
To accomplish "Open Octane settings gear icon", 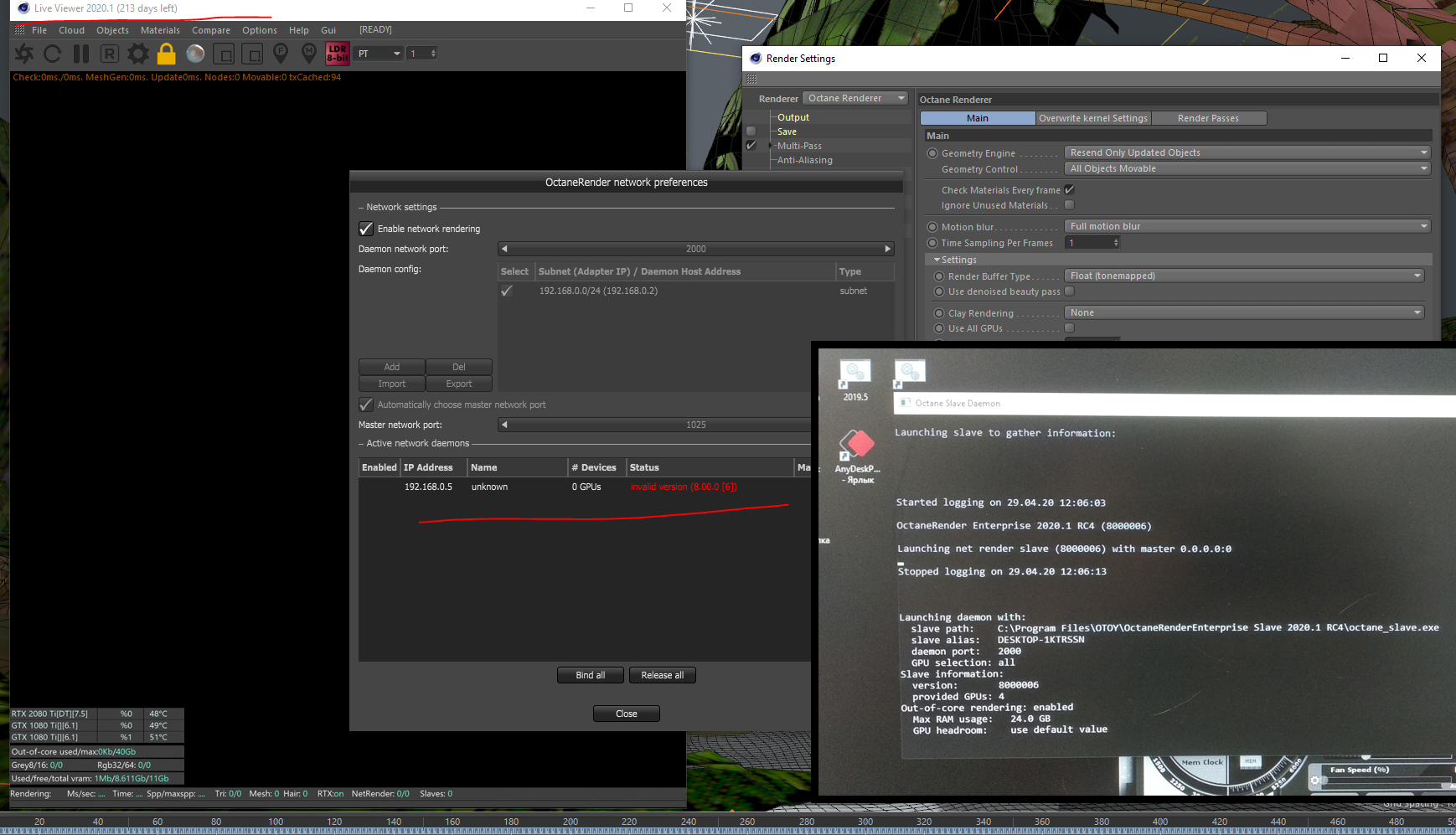I will (138, 54).
